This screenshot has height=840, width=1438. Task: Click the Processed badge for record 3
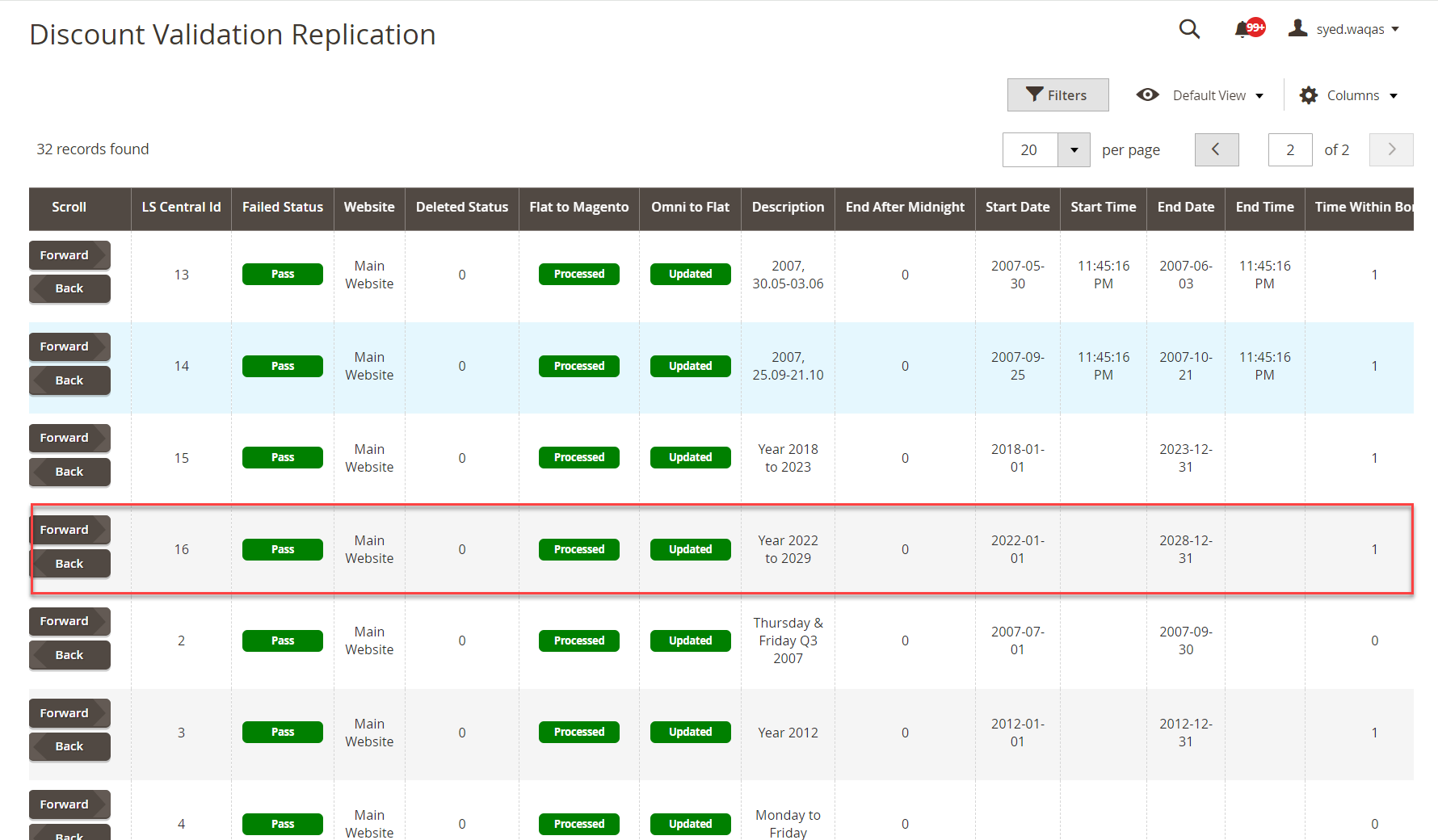pos(578,732)
